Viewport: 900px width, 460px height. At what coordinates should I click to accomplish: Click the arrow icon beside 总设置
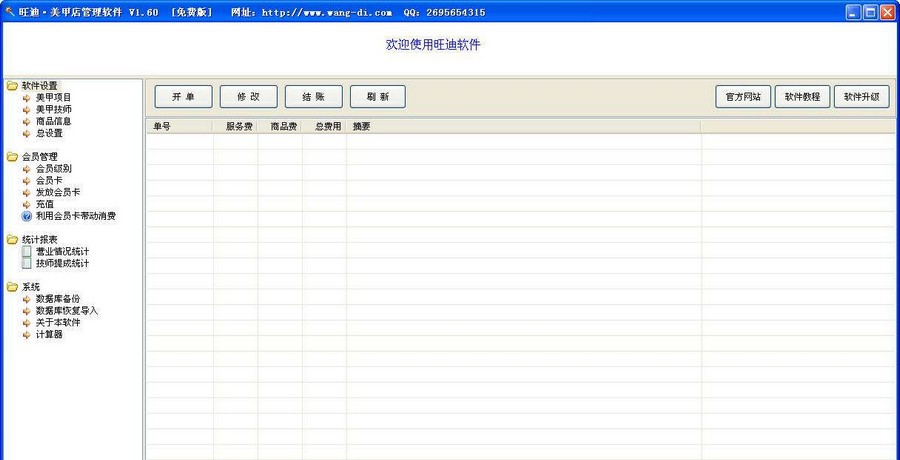tap(26, 134)
